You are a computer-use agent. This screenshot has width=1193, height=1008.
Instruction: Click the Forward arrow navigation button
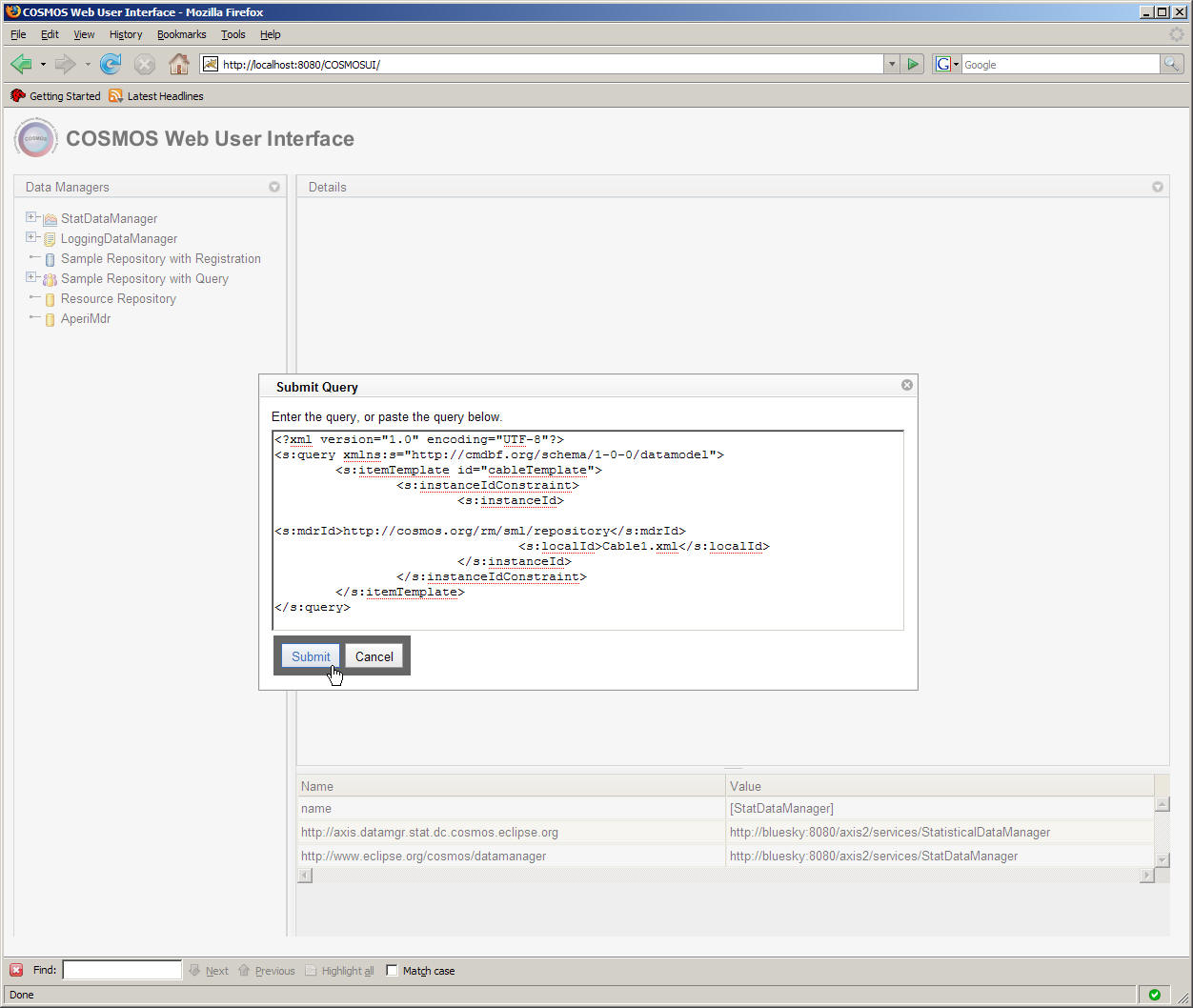click(65, 64)
